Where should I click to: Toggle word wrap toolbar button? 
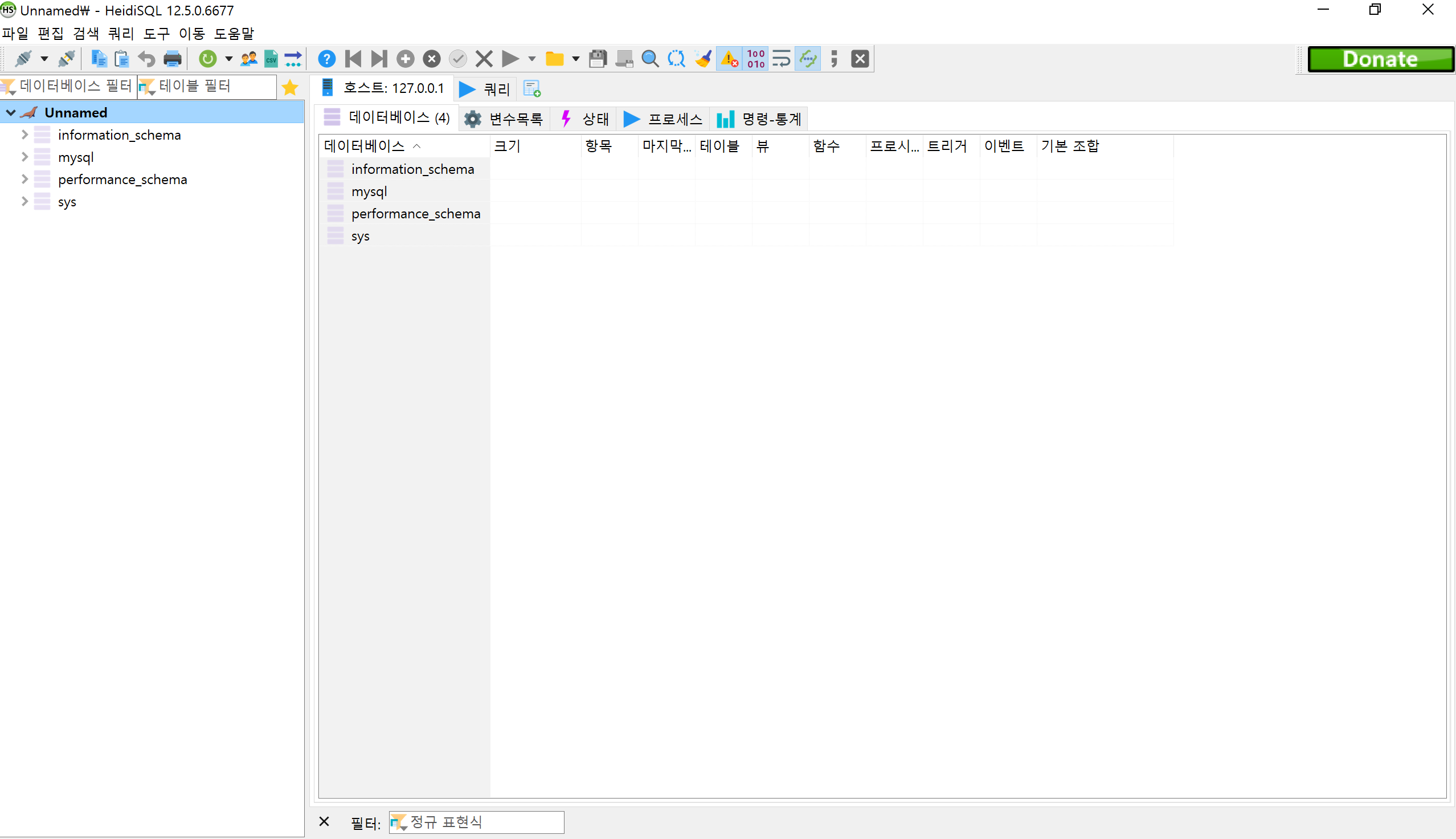[781, 59]
